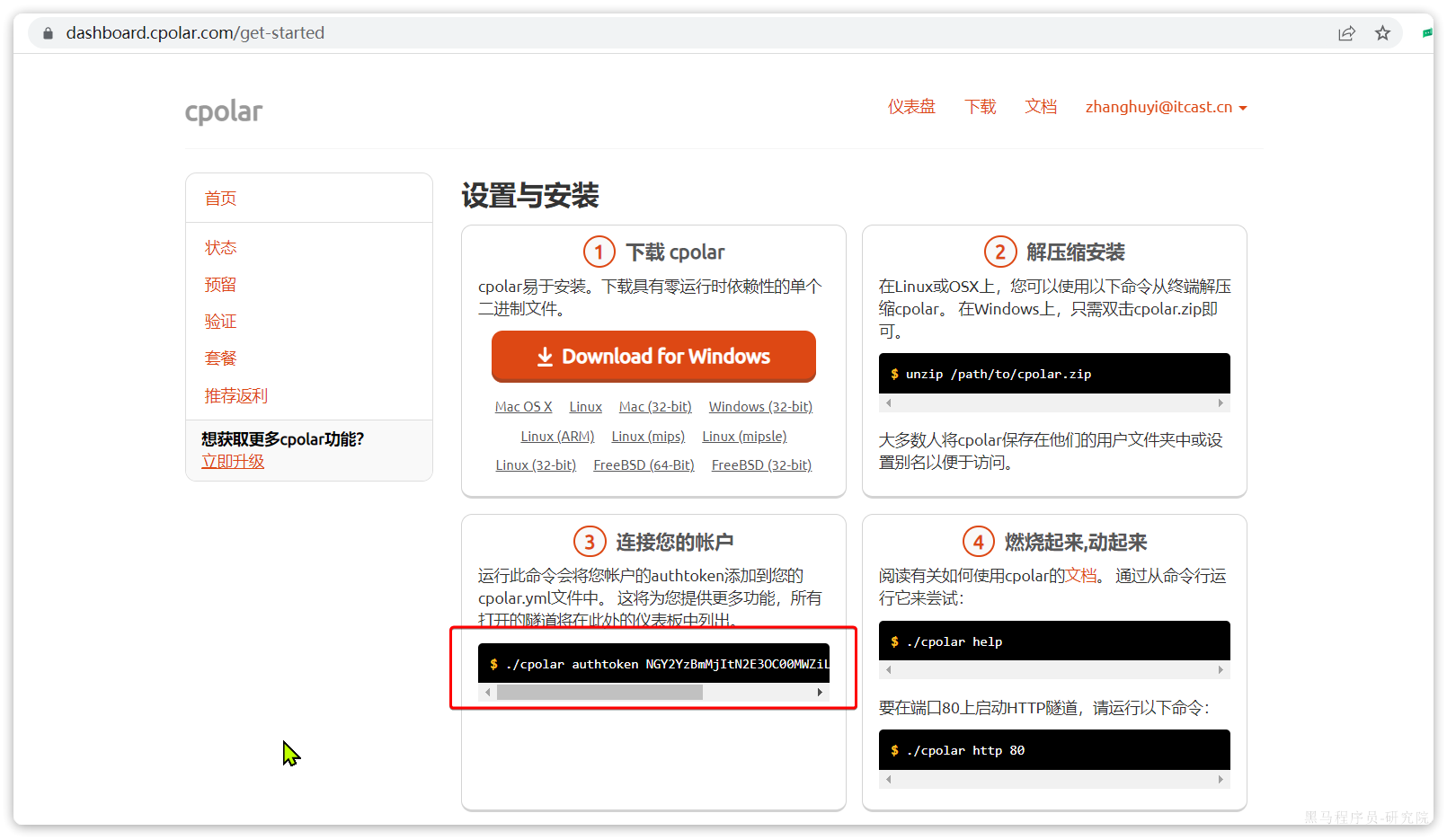
Task: Bookmark this page with the star icon
Action: [x=1382, y=33]
